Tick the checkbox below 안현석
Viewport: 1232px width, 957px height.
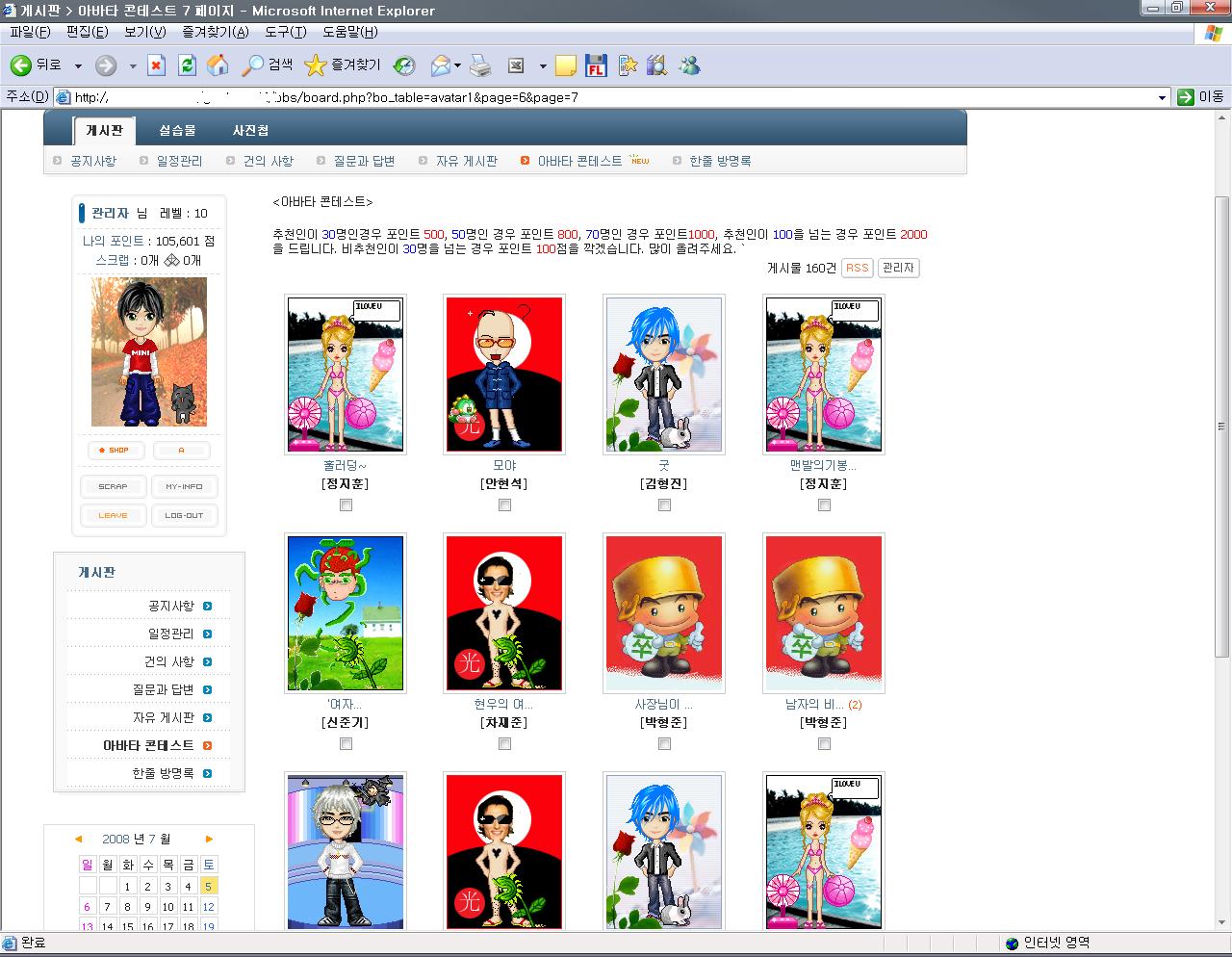pyautogui.click(x=504, y=505)
